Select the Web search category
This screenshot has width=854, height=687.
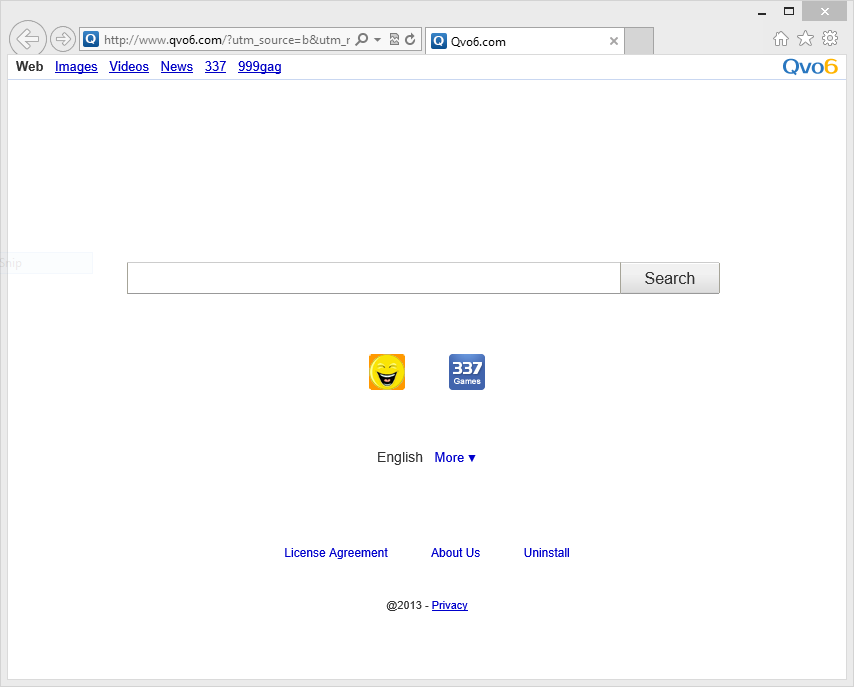[x=29, y=66]
